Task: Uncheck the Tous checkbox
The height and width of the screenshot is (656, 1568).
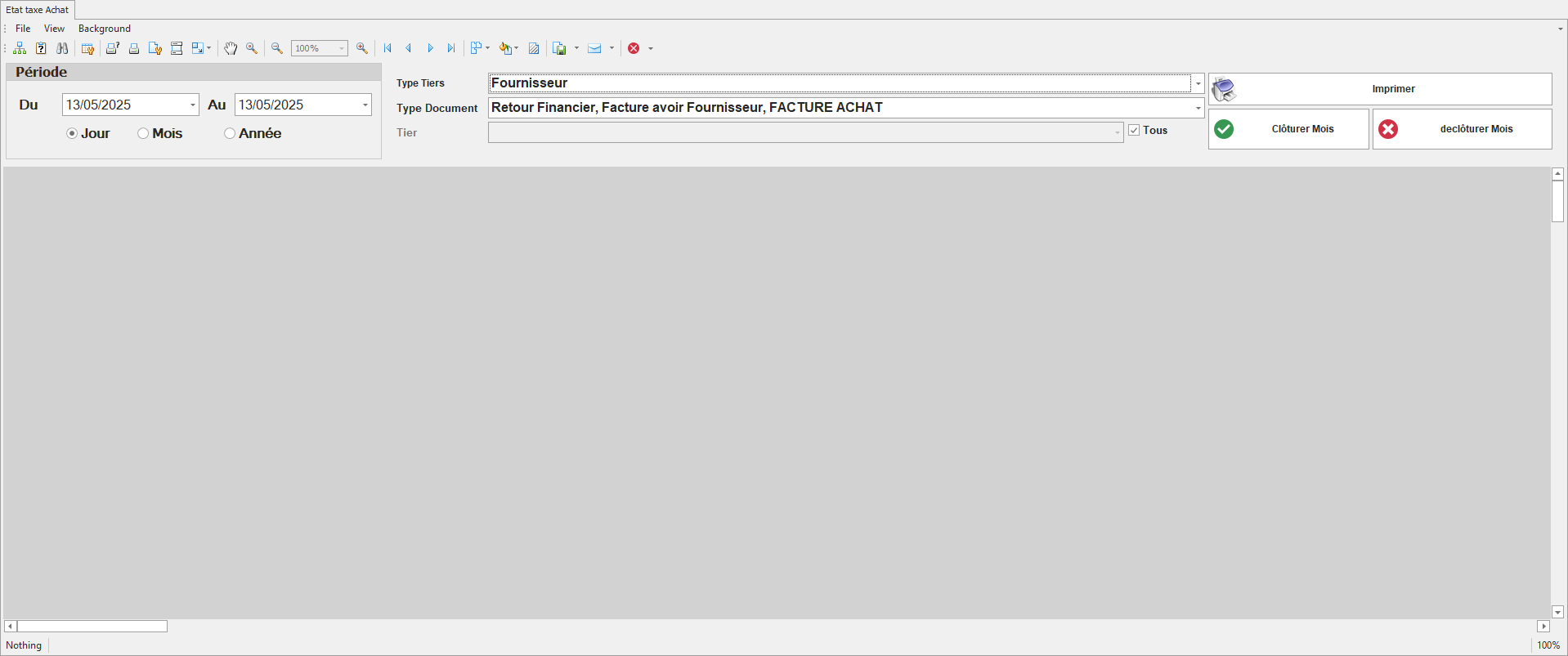Action: pyautogui.click(x=1134, y=131)
